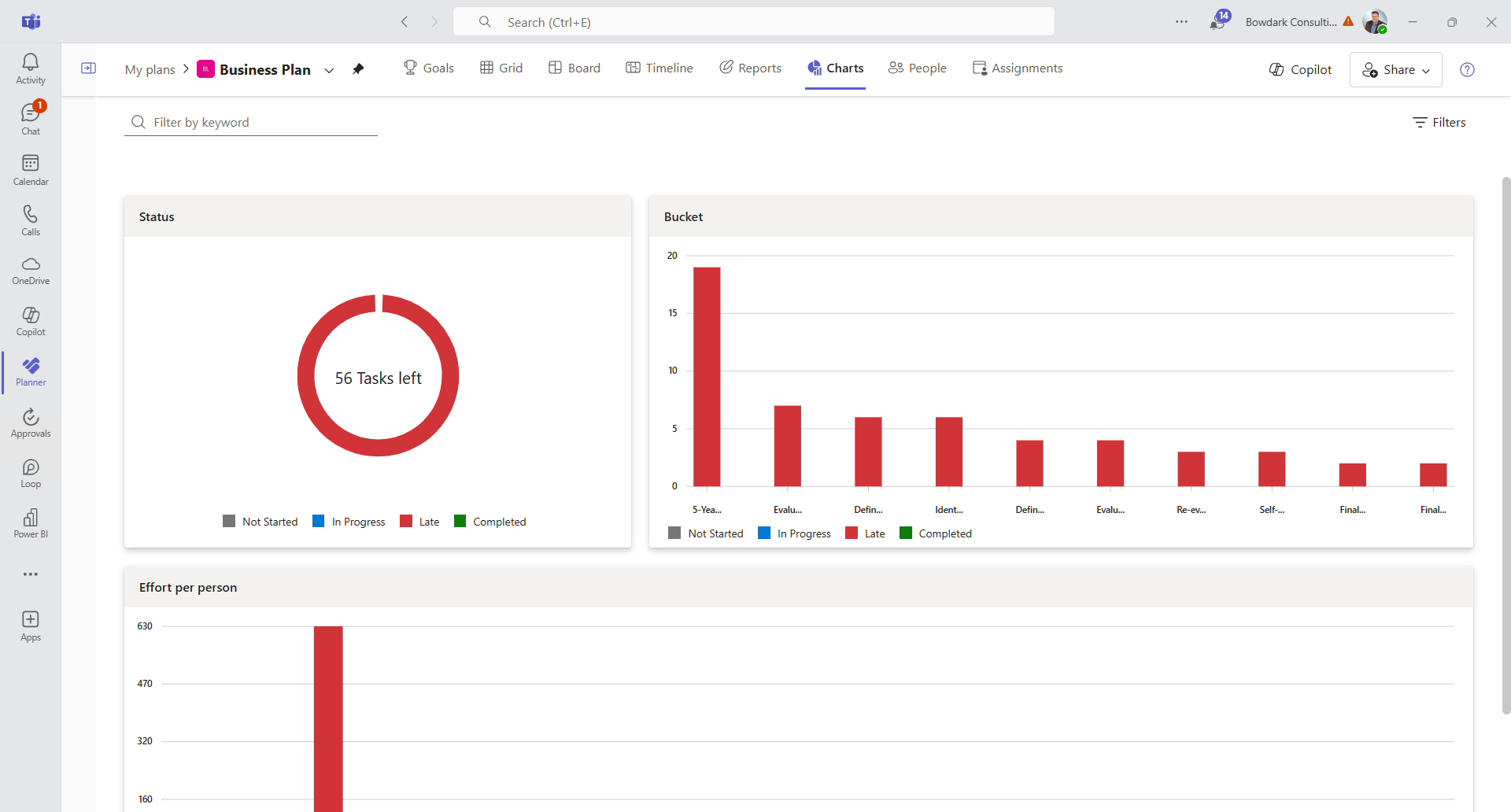Click the Not Started swatch in Status legend
Screen dimensions: 1511x812
(229, 521)
